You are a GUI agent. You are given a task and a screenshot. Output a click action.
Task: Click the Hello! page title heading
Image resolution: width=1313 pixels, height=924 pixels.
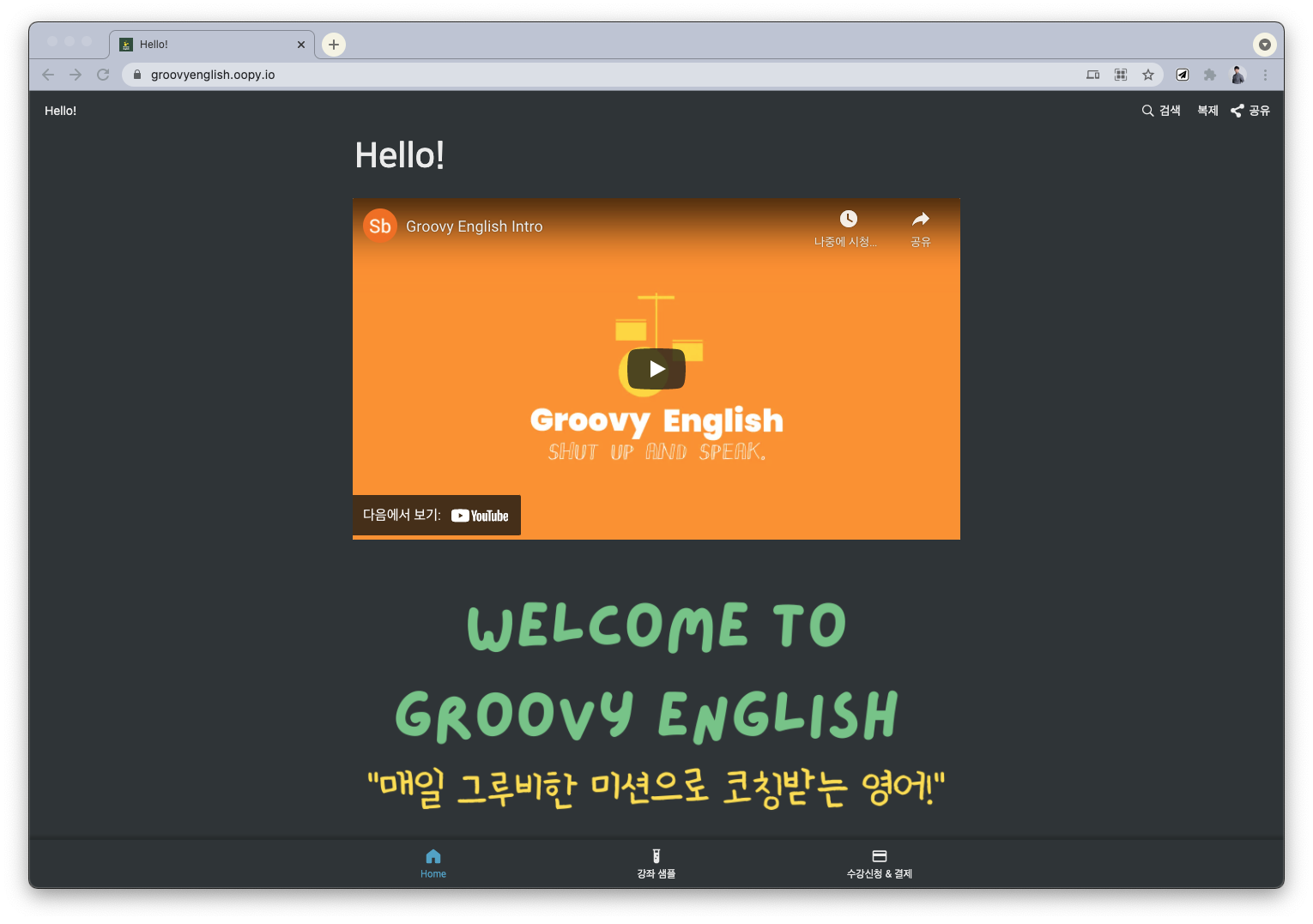[400, 155]
